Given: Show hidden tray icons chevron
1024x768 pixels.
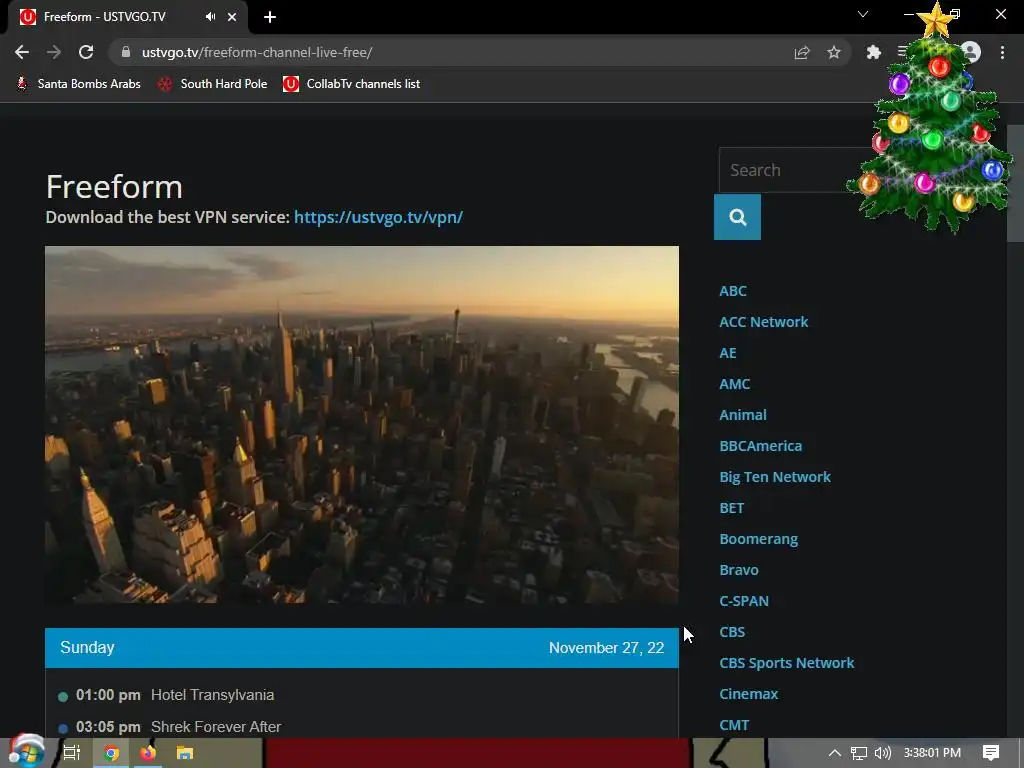Looking at the screenshot, I should (835, 753).
